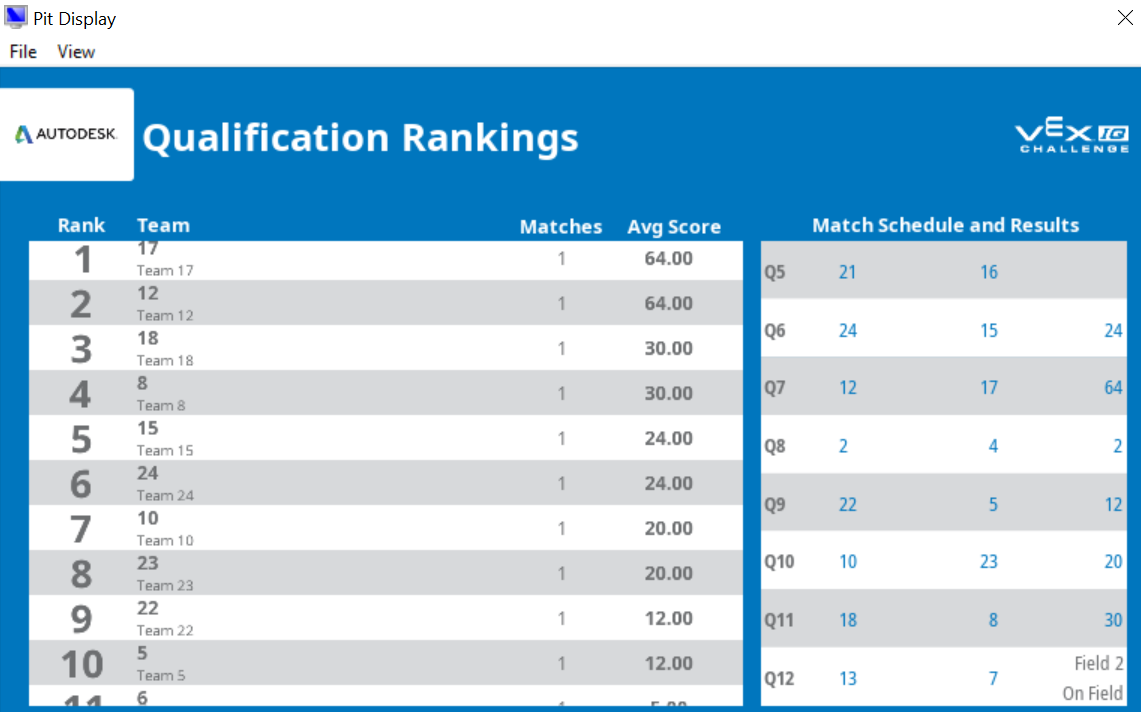Select the Rank column header
1141x712 pixels.
point(81,225)
